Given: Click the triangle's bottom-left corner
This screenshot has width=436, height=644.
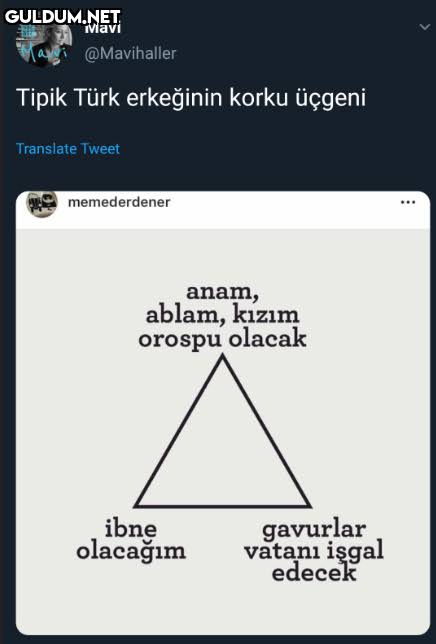Looking at the screenshot, I should (x=137, y=505).
